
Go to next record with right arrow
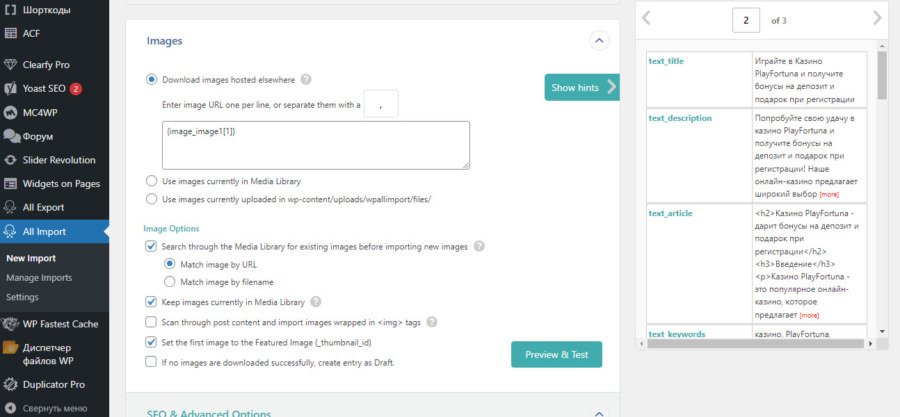coord(876,18)
